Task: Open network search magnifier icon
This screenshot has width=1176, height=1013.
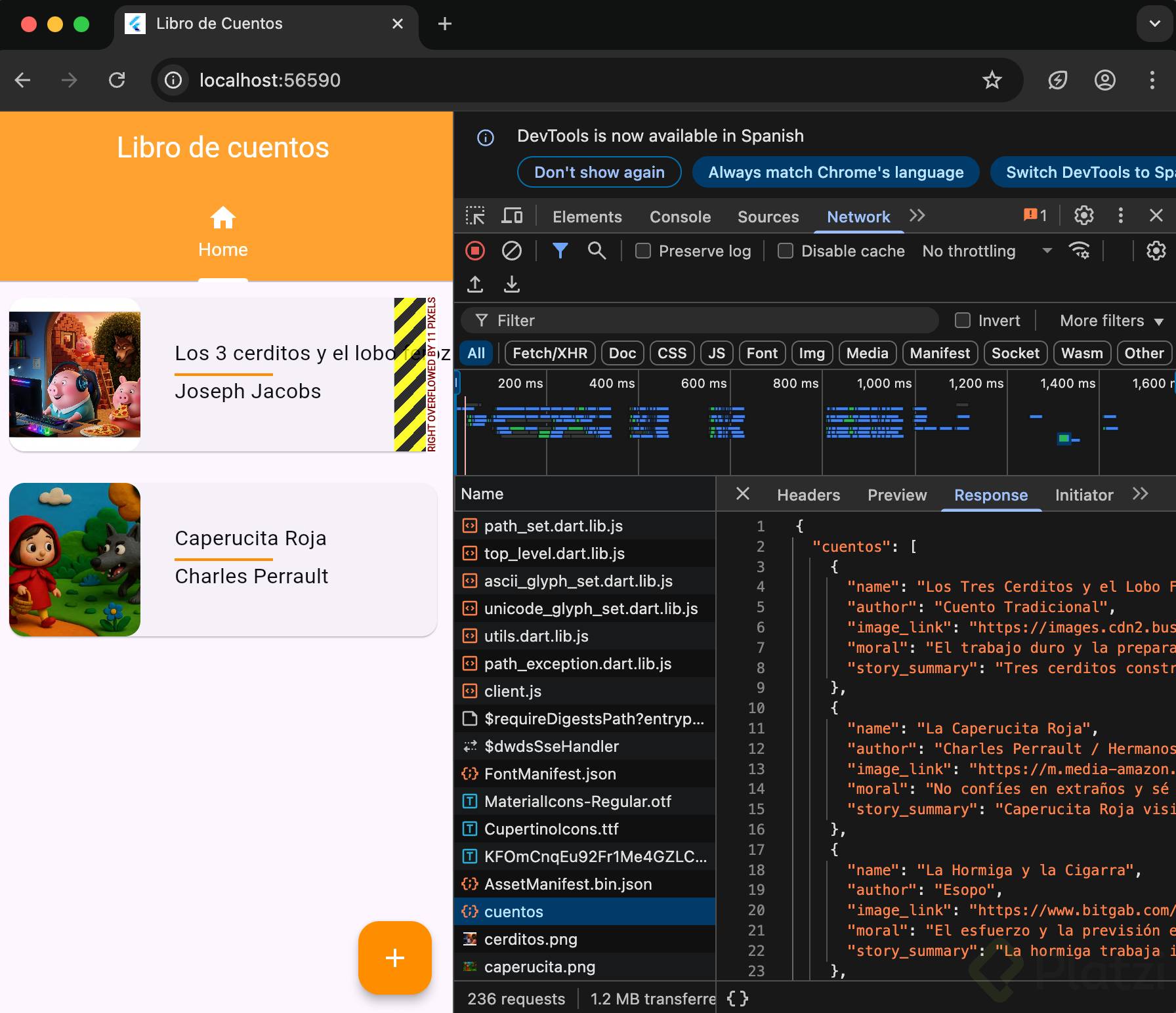Action: pyautogui.click(x=597, y=251)
